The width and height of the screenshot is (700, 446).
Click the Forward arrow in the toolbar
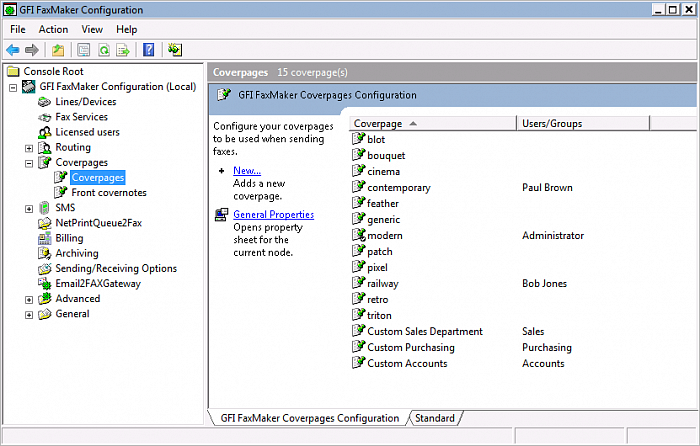tap(32, 49)
